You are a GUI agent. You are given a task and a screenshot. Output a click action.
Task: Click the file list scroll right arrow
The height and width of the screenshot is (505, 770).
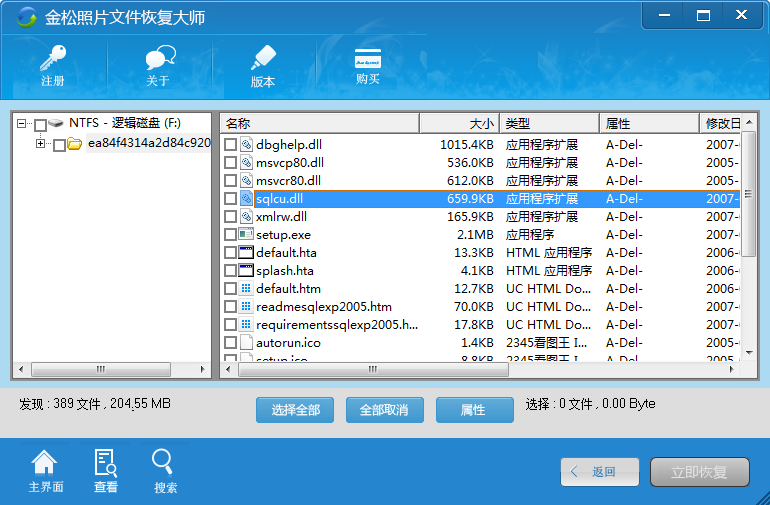point(732,369)
